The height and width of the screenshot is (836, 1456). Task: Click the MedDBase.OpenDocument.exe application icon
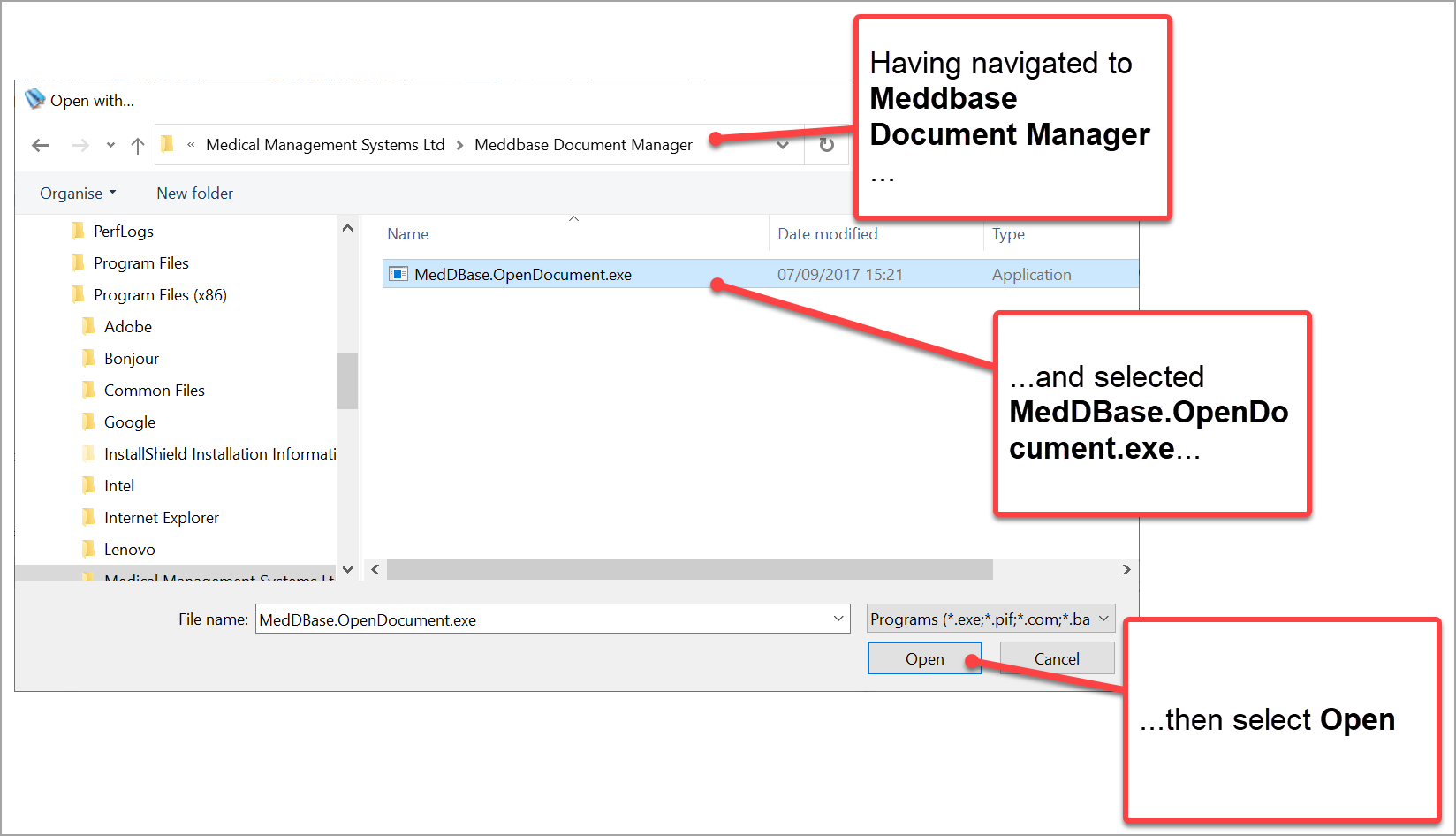click(x=399, y=275)
